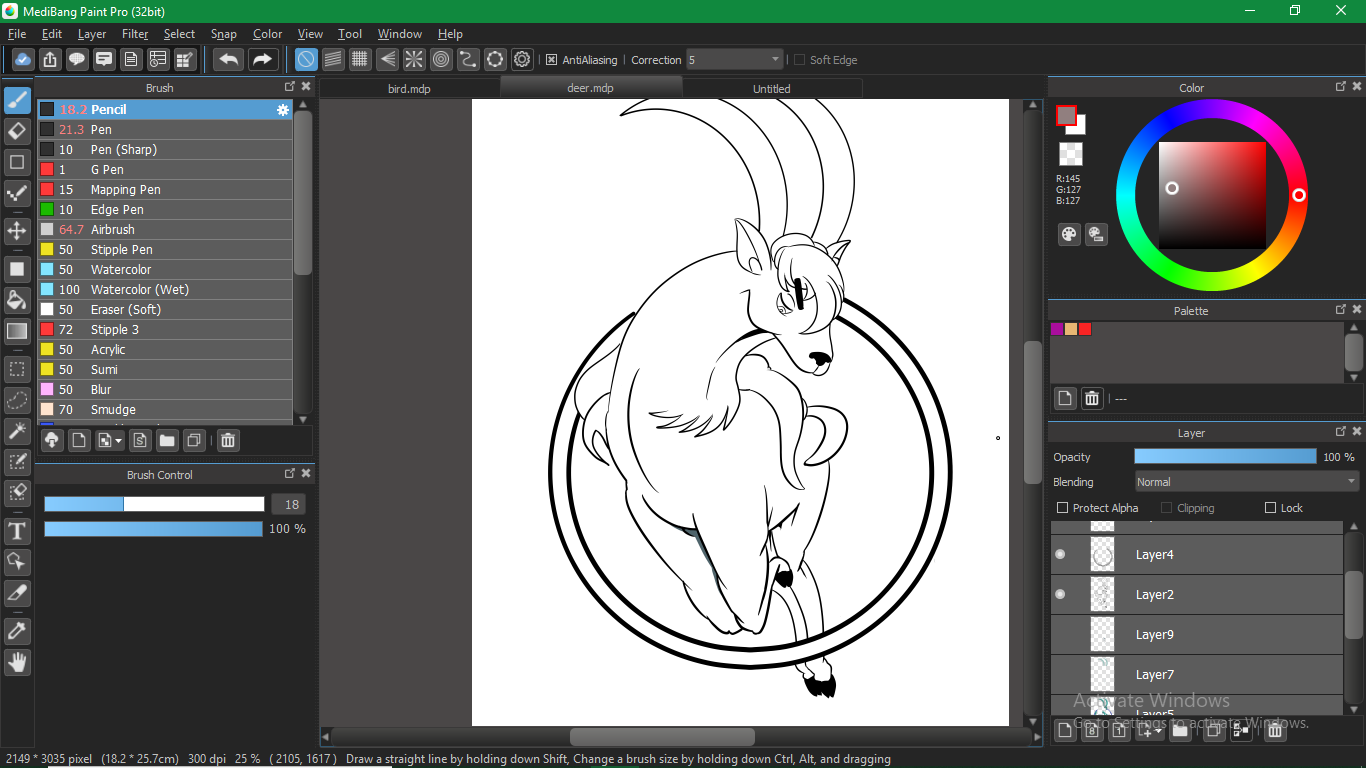The height and width of the screenshot is (768, 1366).
Task: Expand the Correction value dropdown
Action: point(773,60)
